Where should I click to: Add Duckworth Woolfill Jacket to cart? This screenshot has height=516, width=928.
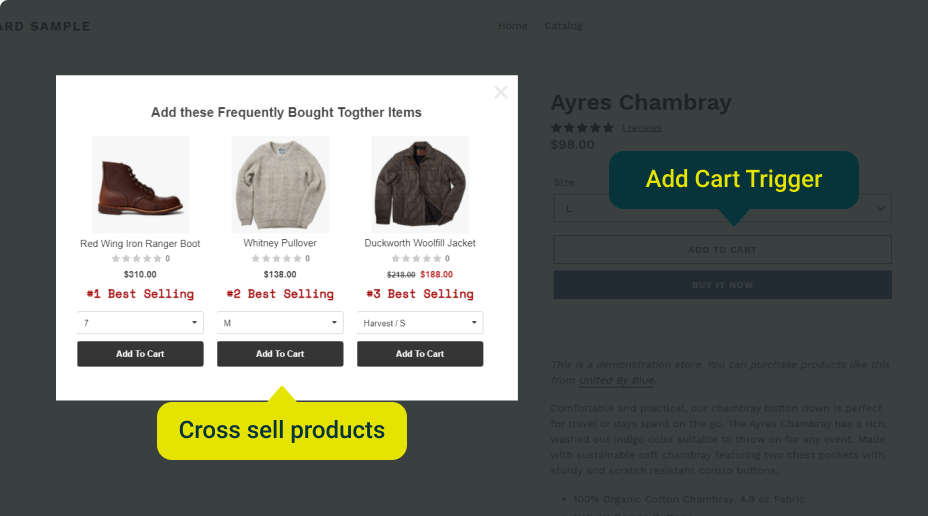(420, 354)
